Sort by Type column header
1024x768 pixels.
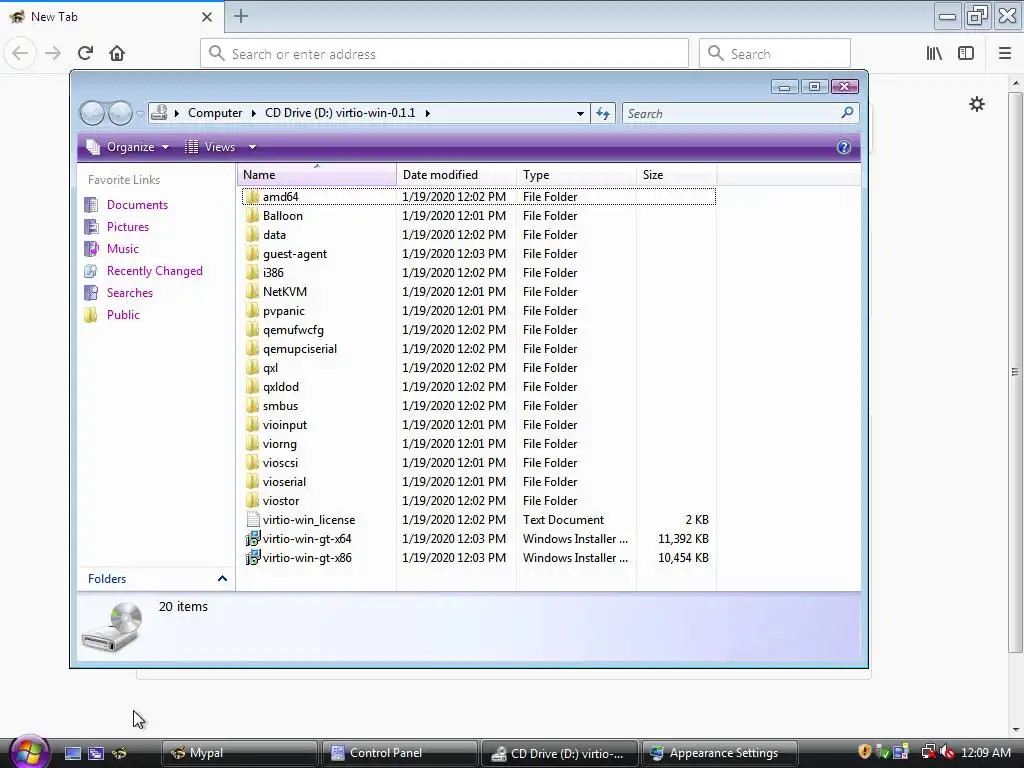click(576, 174)
